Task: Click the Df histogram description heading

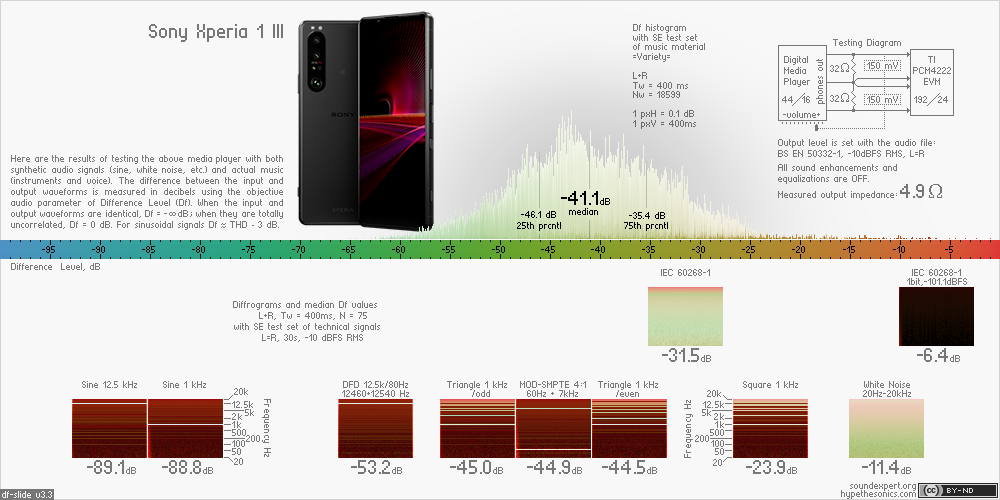Action: 659,28
